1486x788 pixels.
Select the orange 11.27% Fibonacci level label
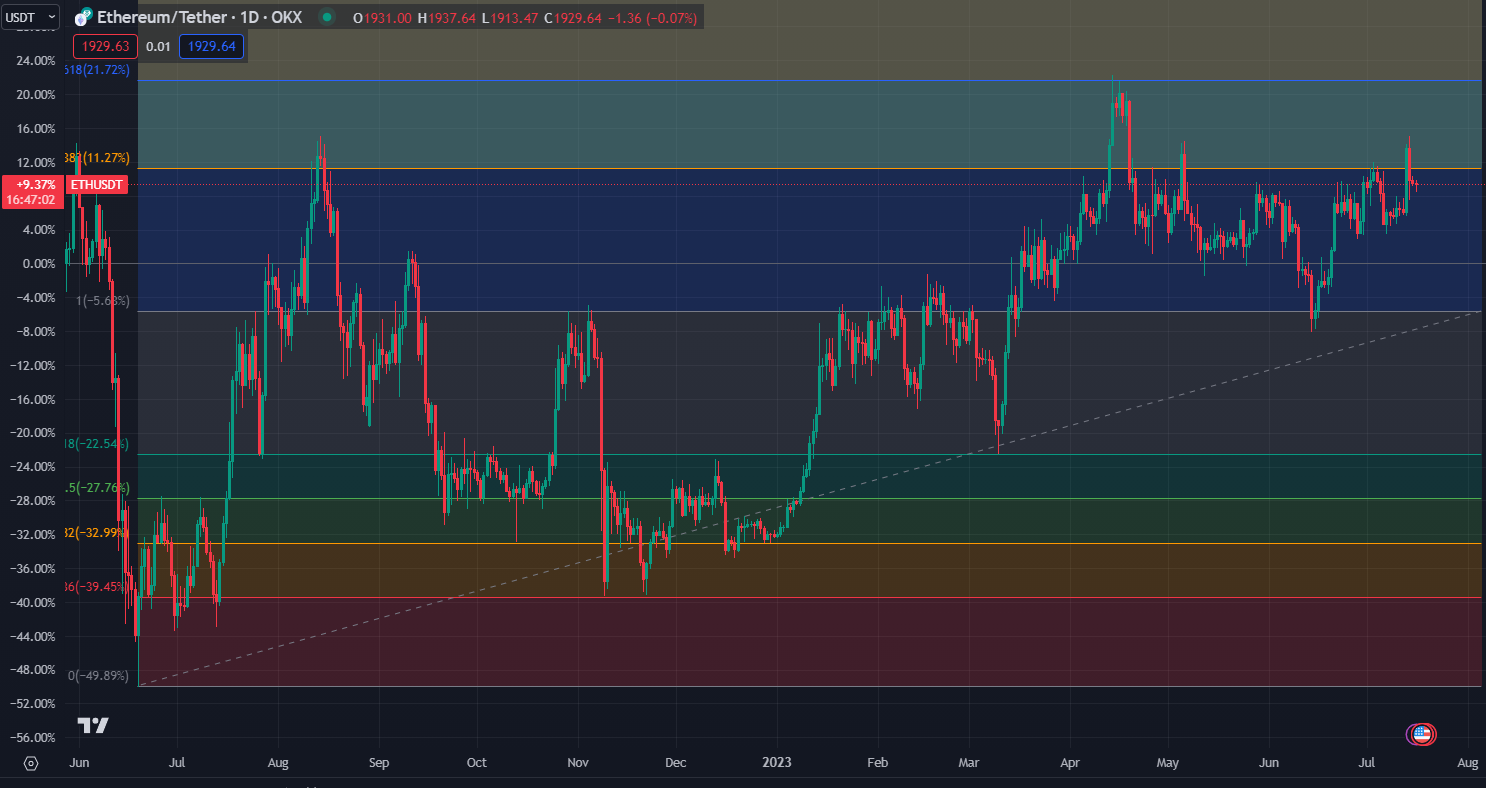click(98, 157)
